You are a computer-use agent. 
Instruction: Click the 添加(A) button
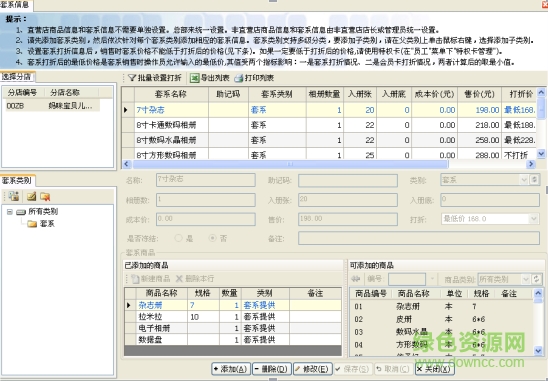coord(231,369)
